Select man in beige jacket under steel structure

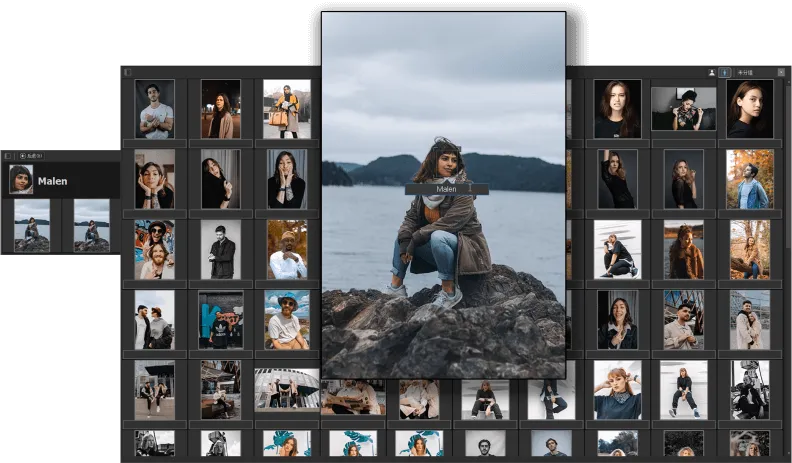coord(683,320)
